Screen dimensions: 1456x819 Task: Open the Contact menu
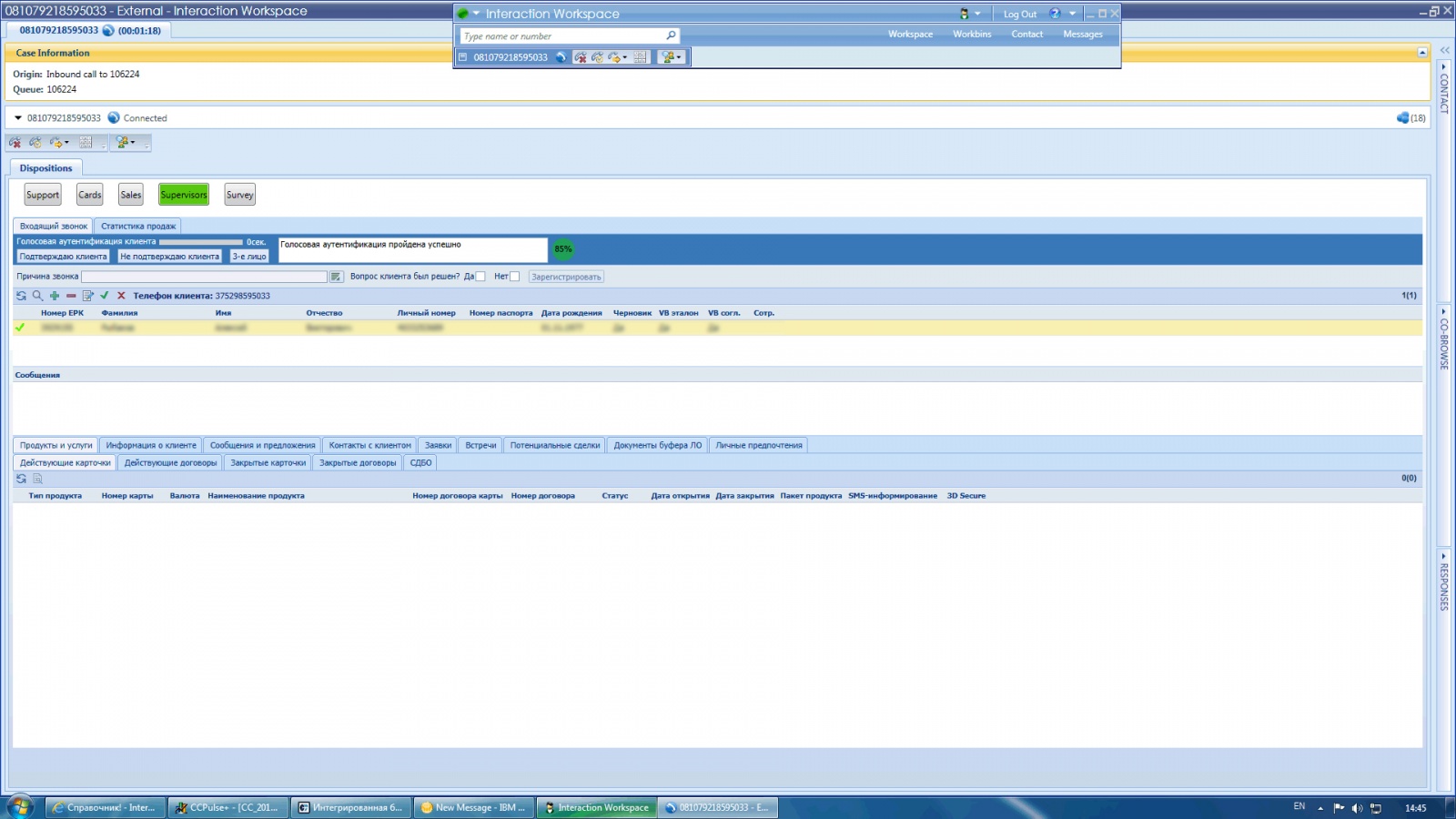(1027, 35)
